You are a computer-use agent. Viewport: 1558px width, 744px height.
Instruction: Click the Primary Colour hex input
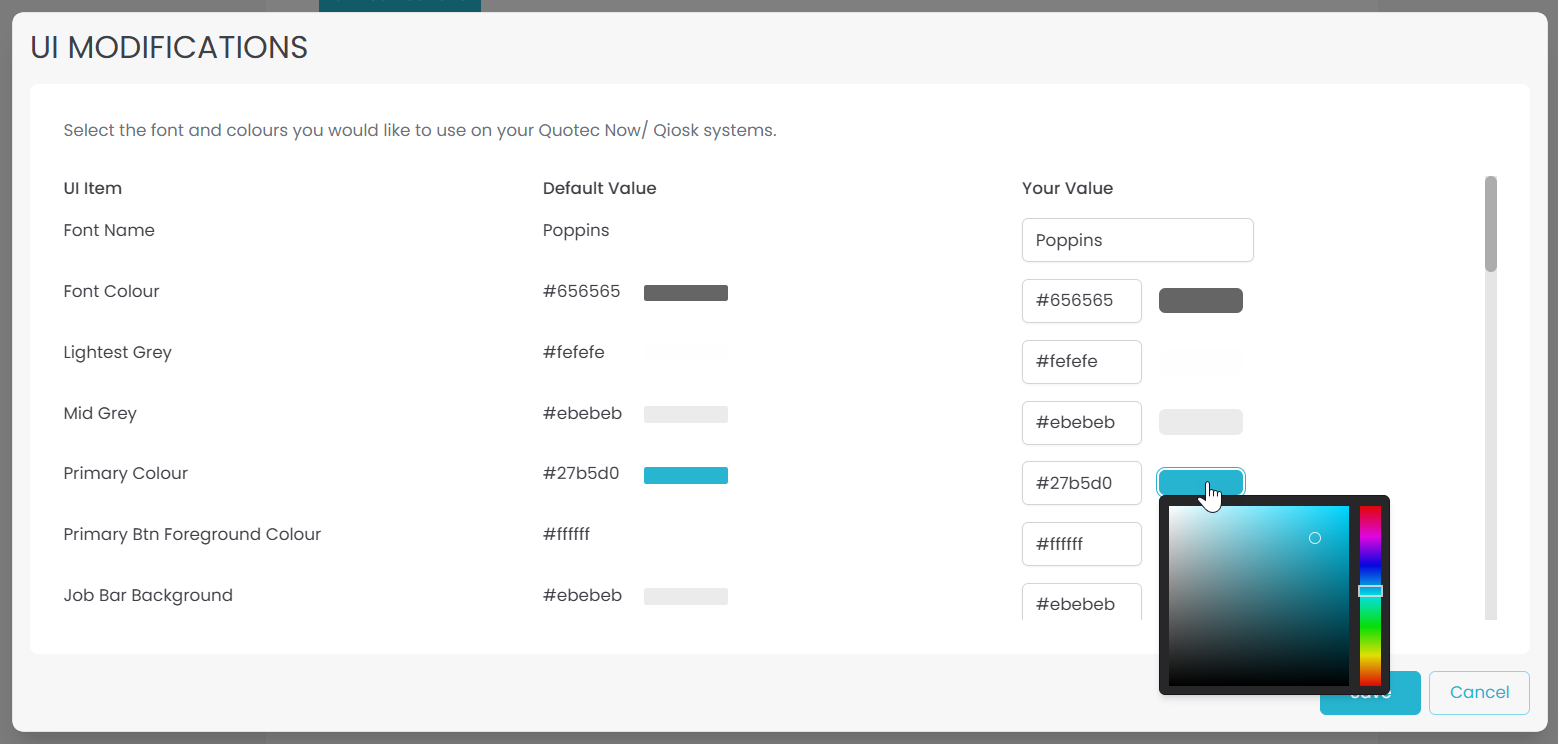(1082, 483)
